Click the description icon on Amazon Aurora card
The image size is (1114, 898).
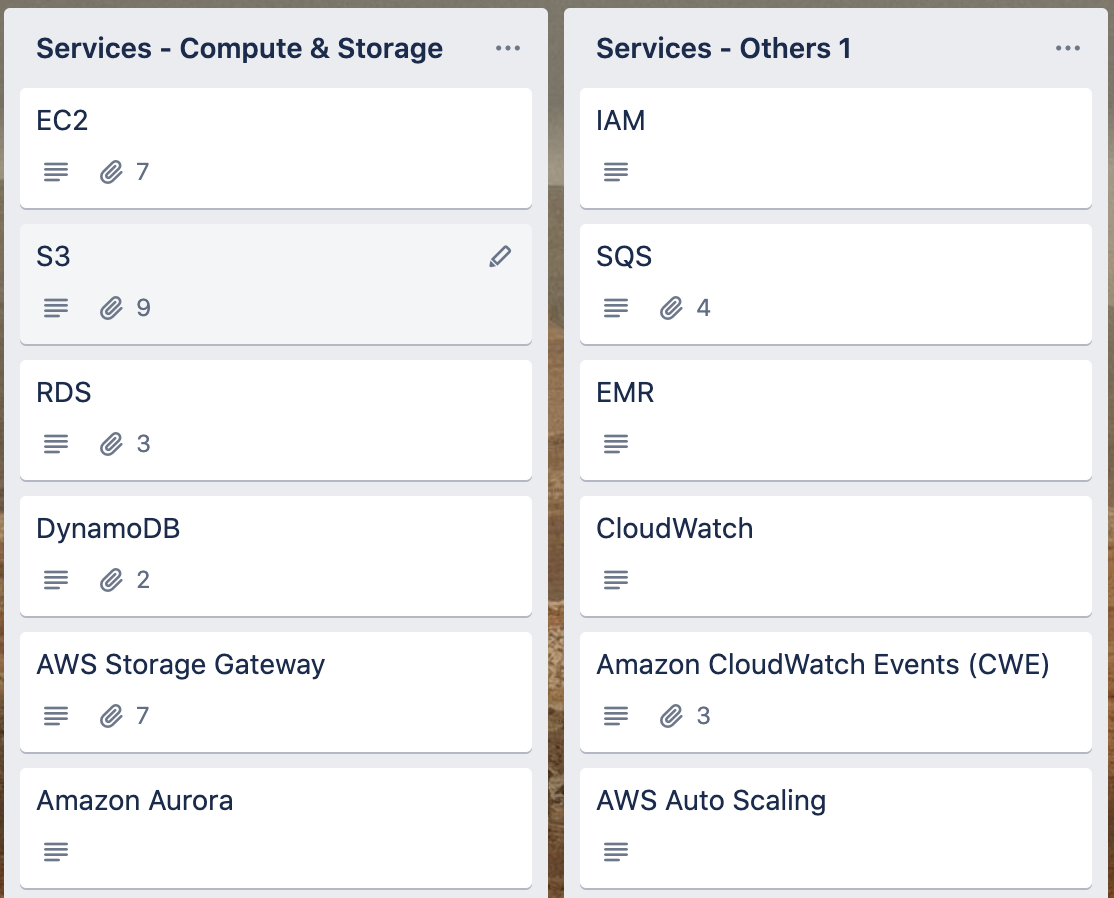tap(56, 852)
